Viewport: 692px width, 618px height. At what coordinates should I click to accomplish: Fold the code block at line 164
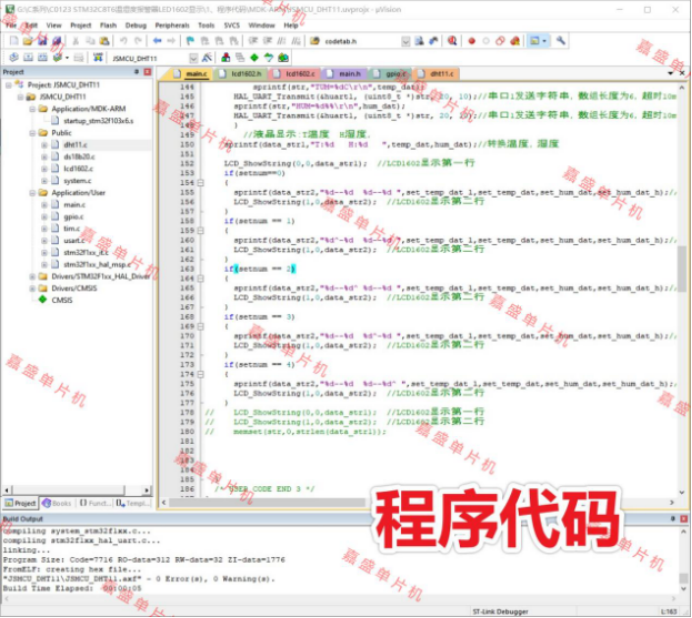tap(200, 278)
